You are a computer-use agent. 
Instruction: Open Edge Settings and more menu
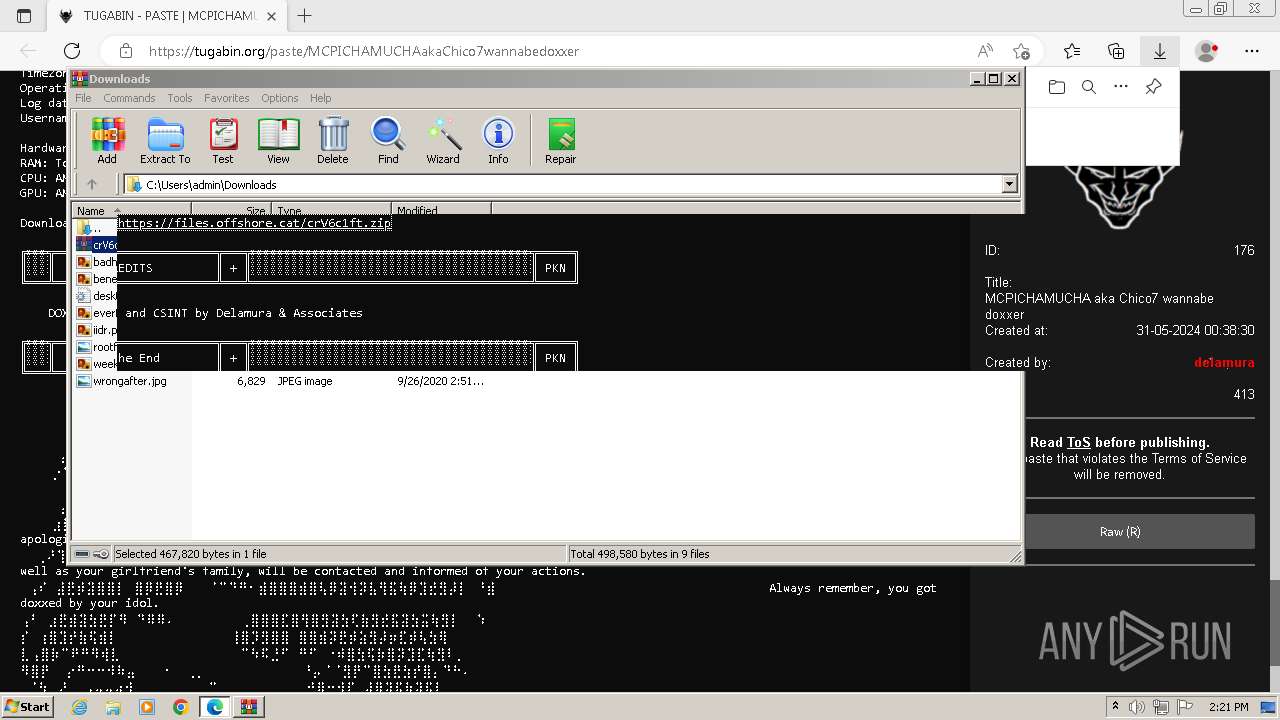click(x=1252, y=51)
